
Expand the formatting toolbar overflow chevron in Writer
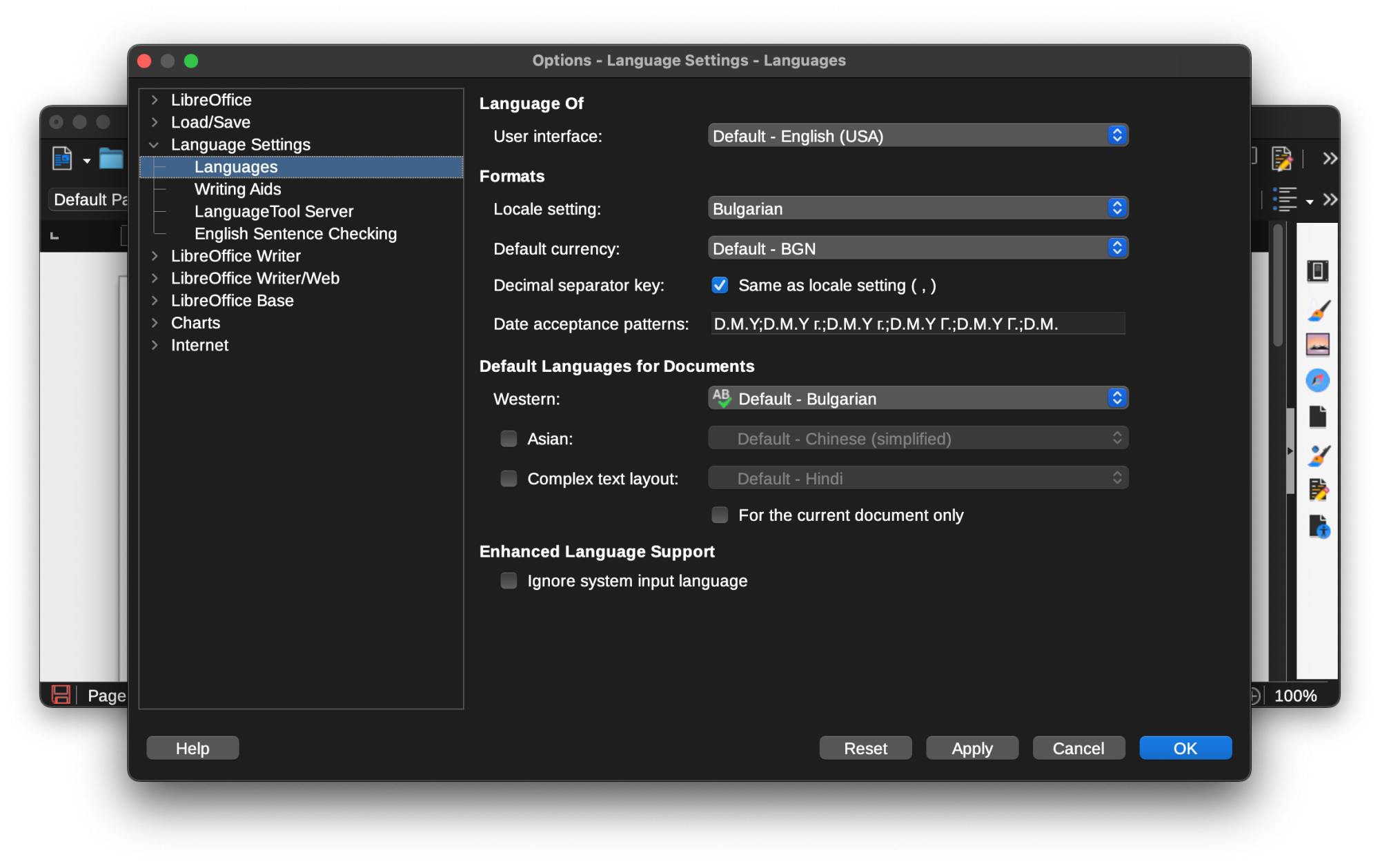coord(1330,199)
